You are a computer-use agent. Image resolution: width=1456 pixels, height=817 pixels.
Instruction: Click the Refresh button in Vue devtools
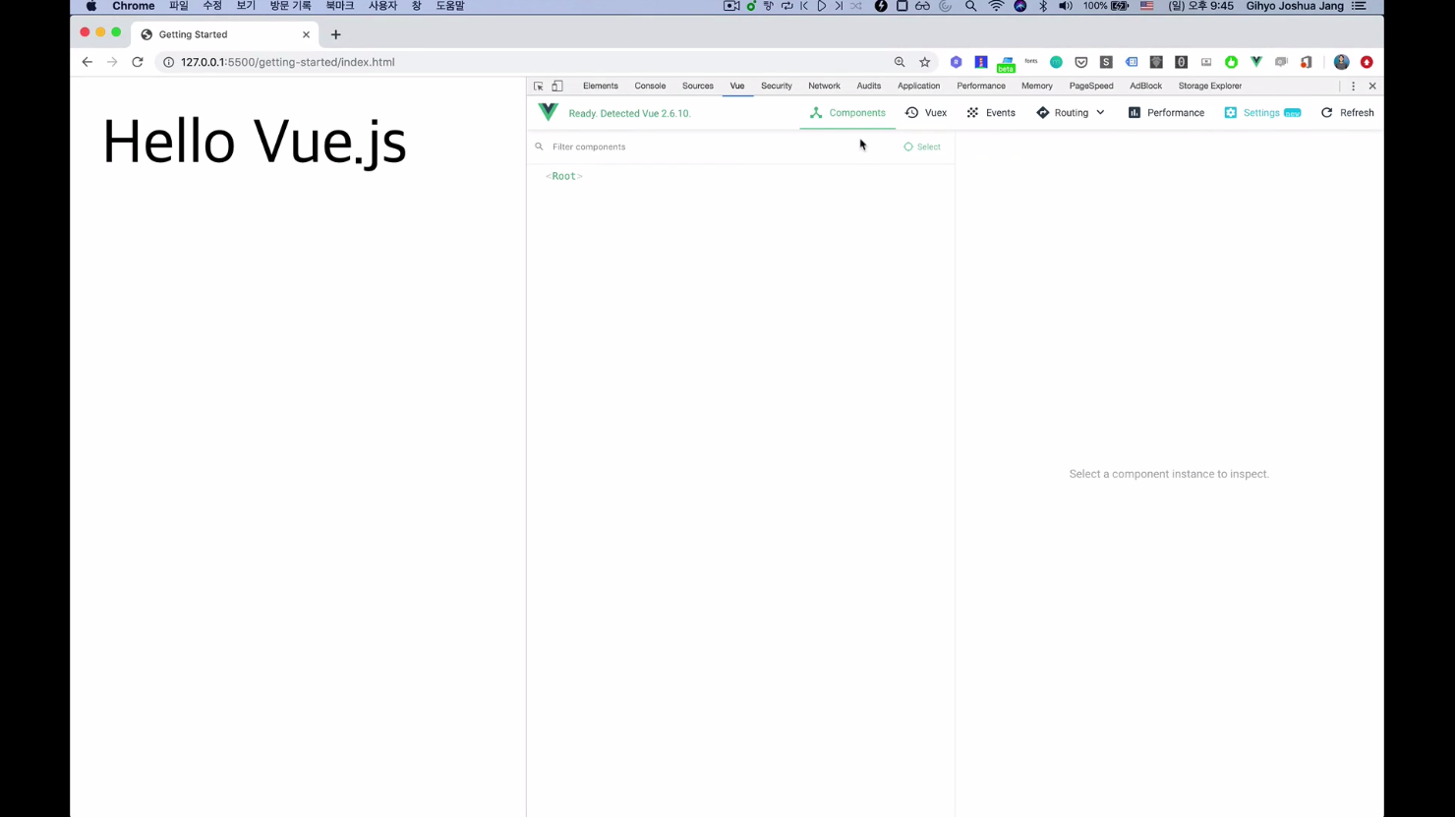pyautogui.click(x=1347, y=113)
